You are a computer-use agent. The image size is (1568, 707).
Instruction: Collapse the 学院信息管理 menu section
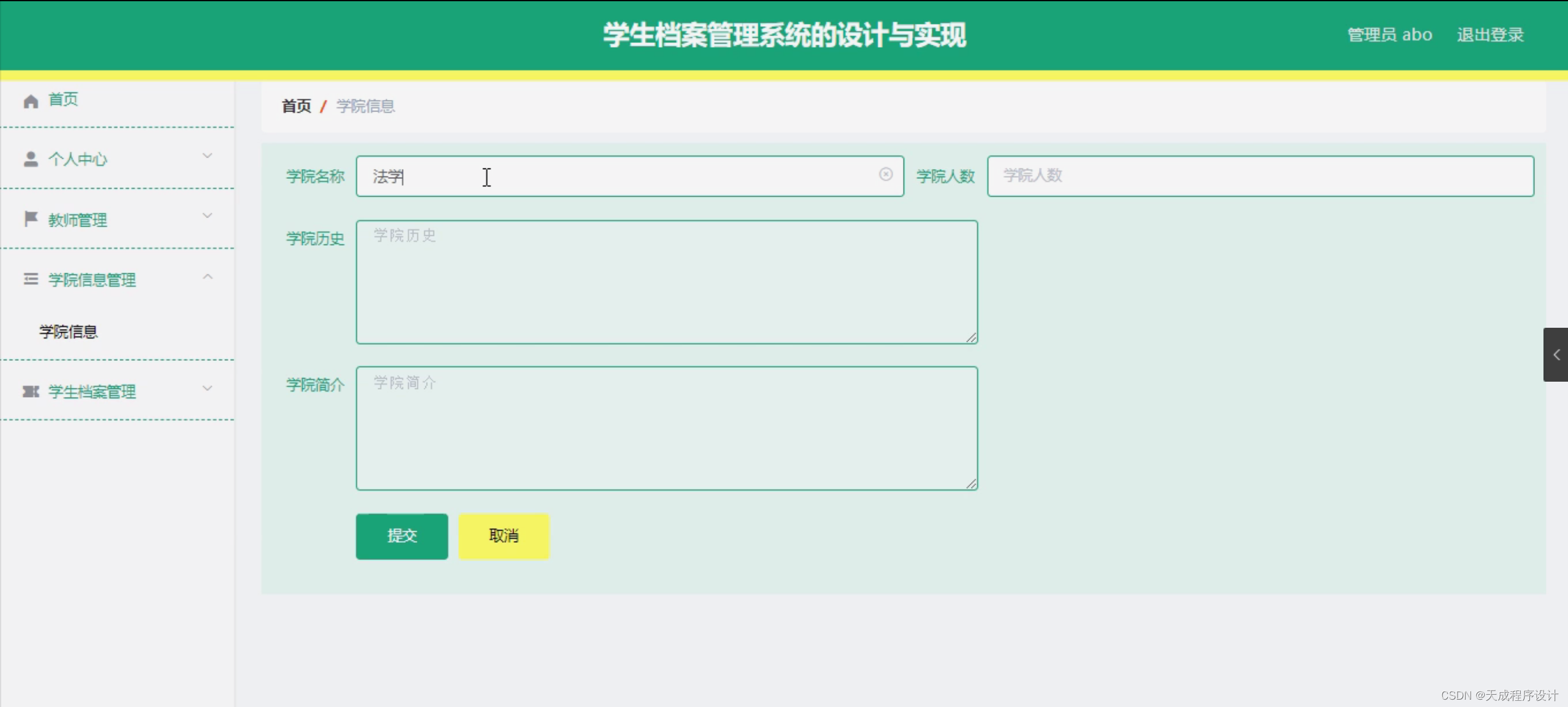click(208, 277)
